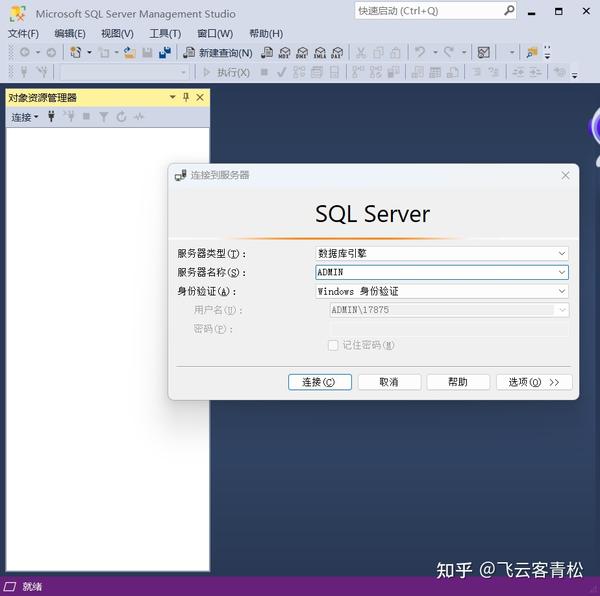This screenshot has width=600, height=596.
Task: Click the Connect plug icon in SQL toolbar
Action: coord(24,72)
